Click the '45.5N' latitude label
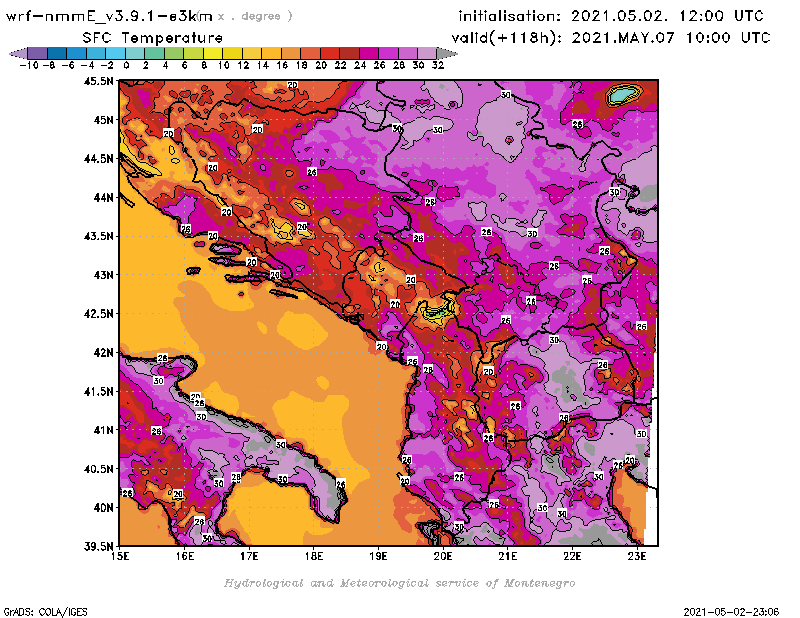The width and height of the screenshot is (800, 618). (x=98, y=81)
